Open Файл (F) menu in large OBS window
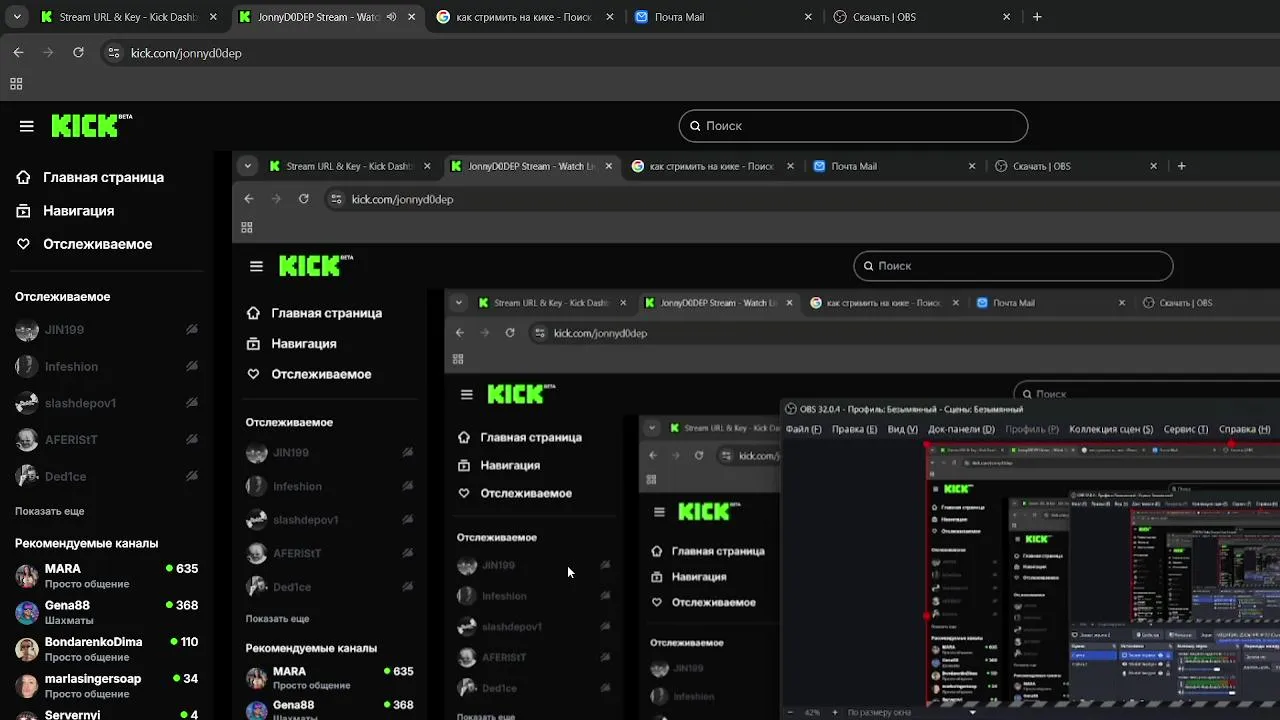 (x=803, y=429)
